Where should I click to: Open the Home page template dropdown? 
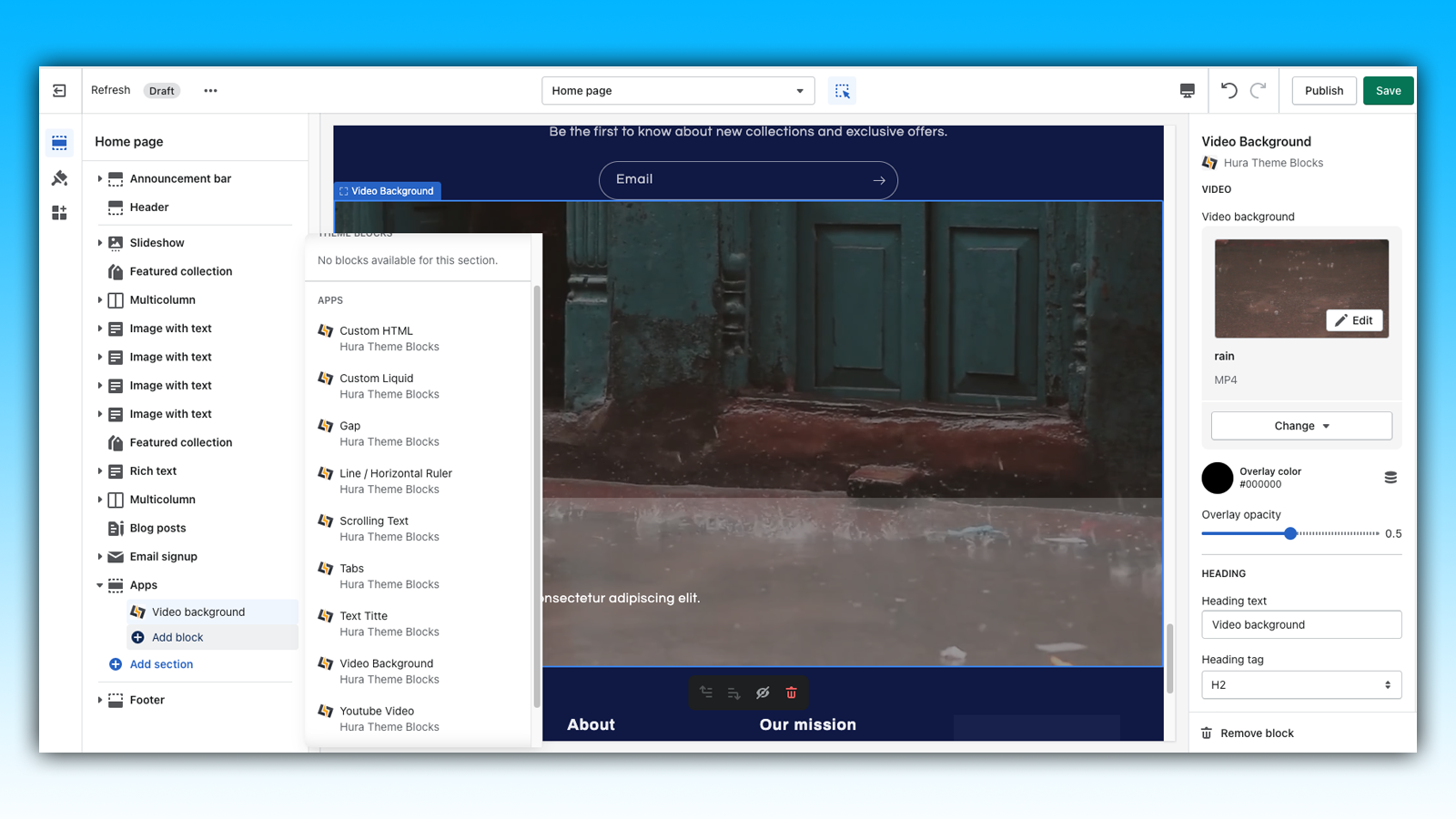click(x=678, y=91)
